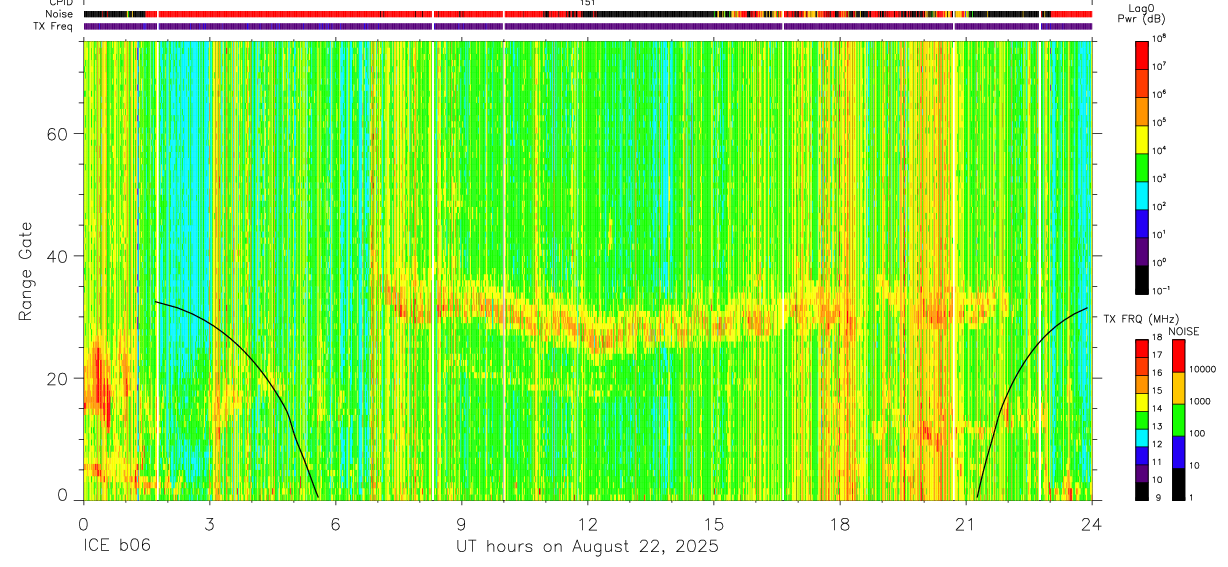The height and width of the screenshot is (567, 1228).
Task: Click the 10000 label on the NOISE scale
Action: pos(1202,369)
